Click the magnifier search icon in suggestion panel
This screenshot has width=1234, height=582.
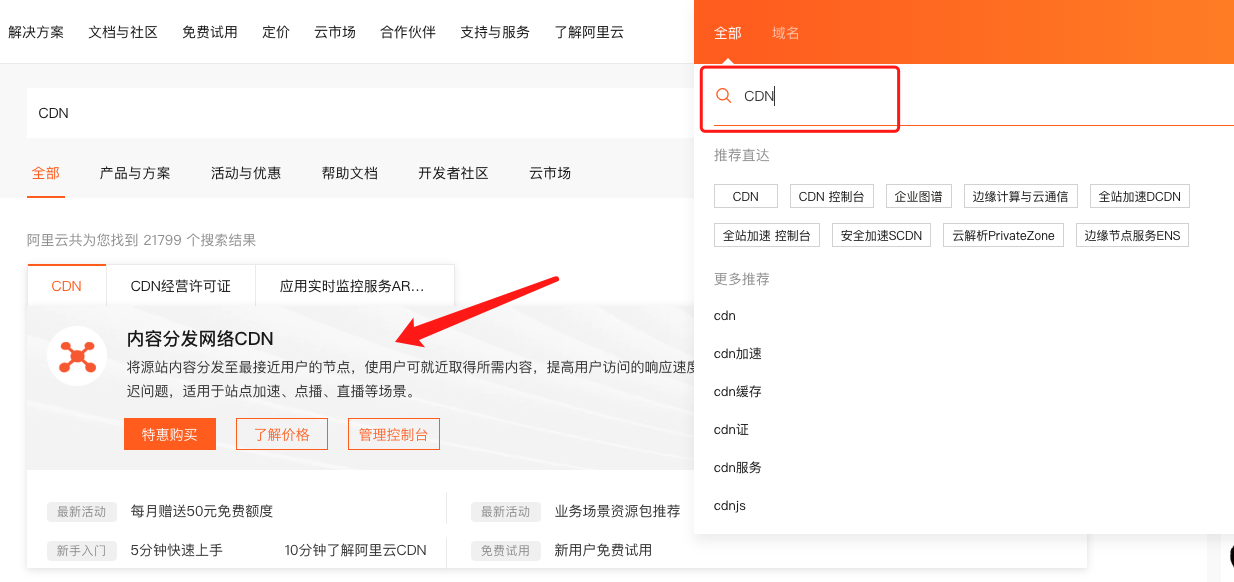click(724, 95)
